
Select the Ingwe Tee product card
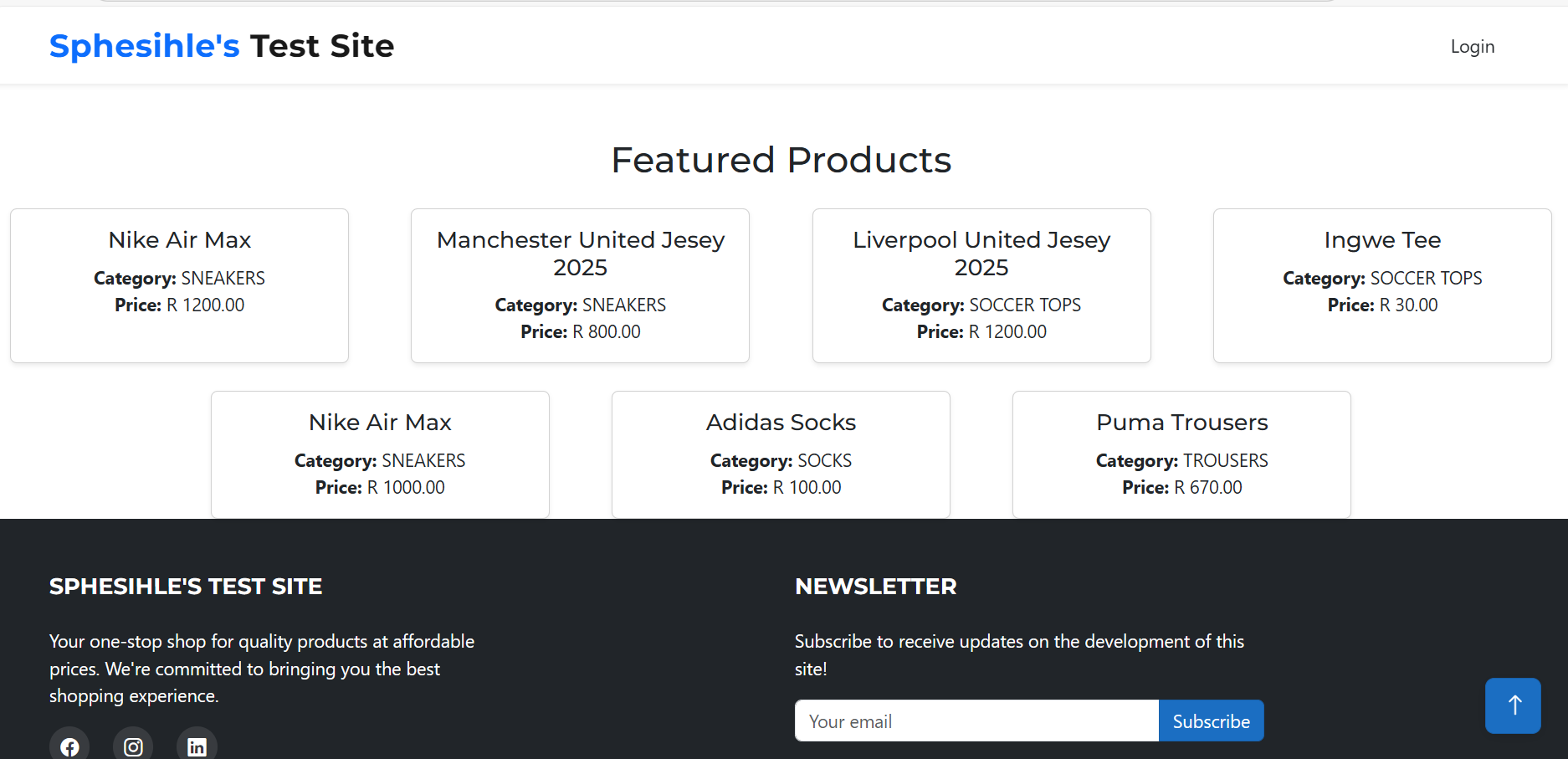point(1381,285)
